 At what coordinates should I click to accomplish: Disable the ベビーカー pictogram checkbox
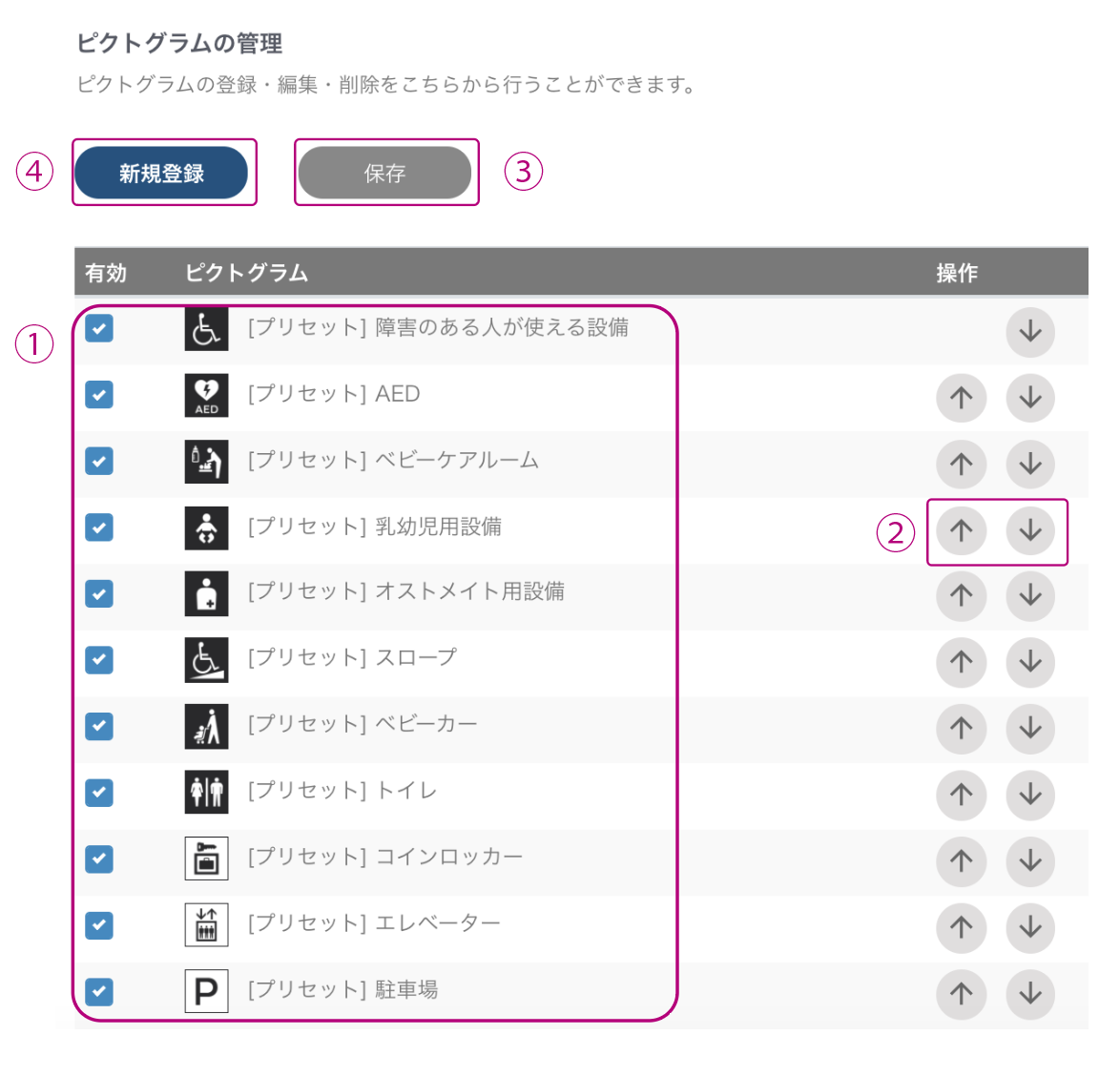coord(99,726)
